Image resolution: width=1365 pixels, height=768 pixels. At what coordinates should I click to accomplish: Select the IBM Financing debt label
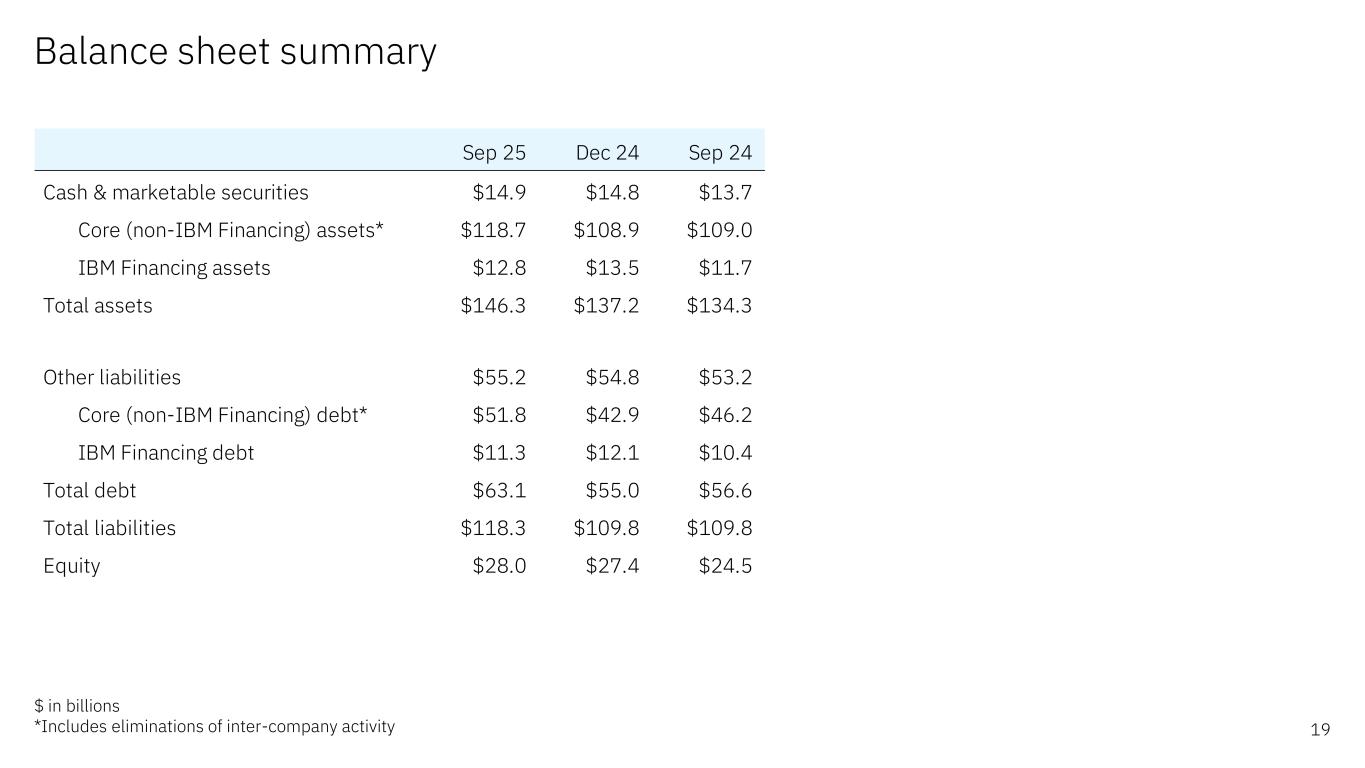(166, 453)
